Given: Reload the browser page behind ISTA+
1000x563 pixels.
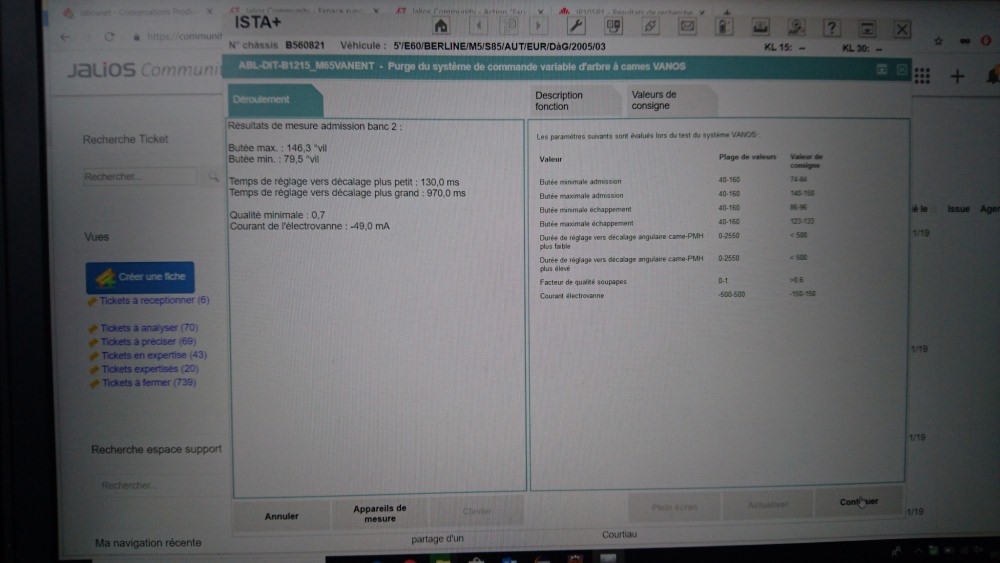Looking at the screenshot, I should coord(109,37).
